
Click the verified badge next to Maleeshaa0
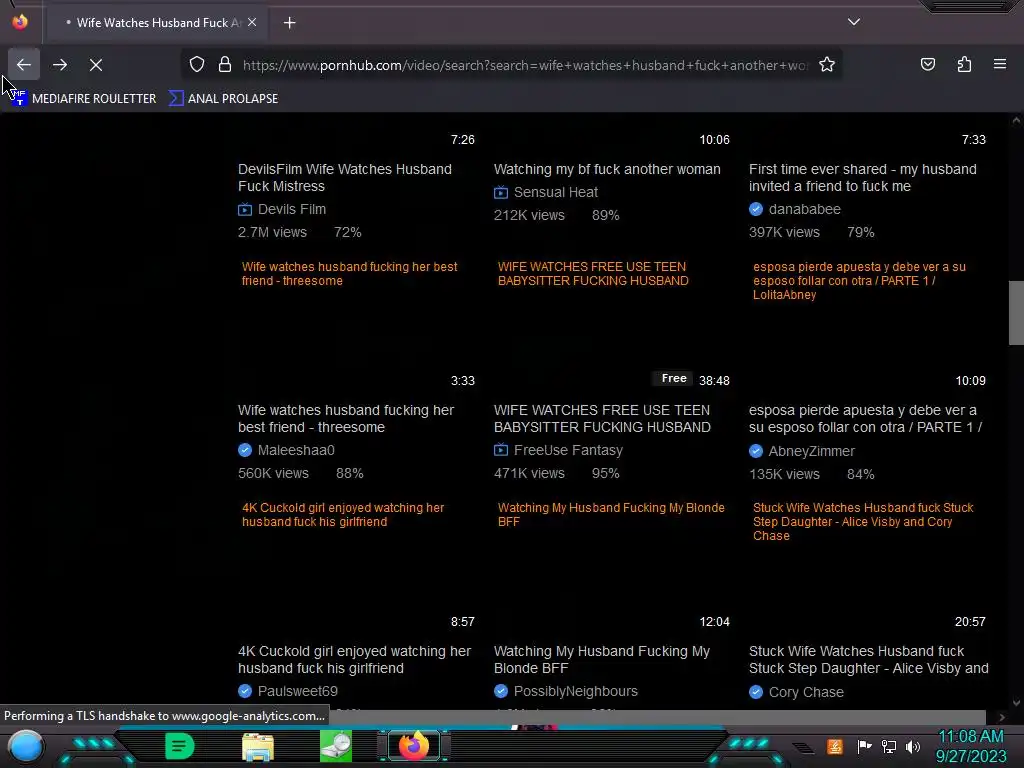245,450
